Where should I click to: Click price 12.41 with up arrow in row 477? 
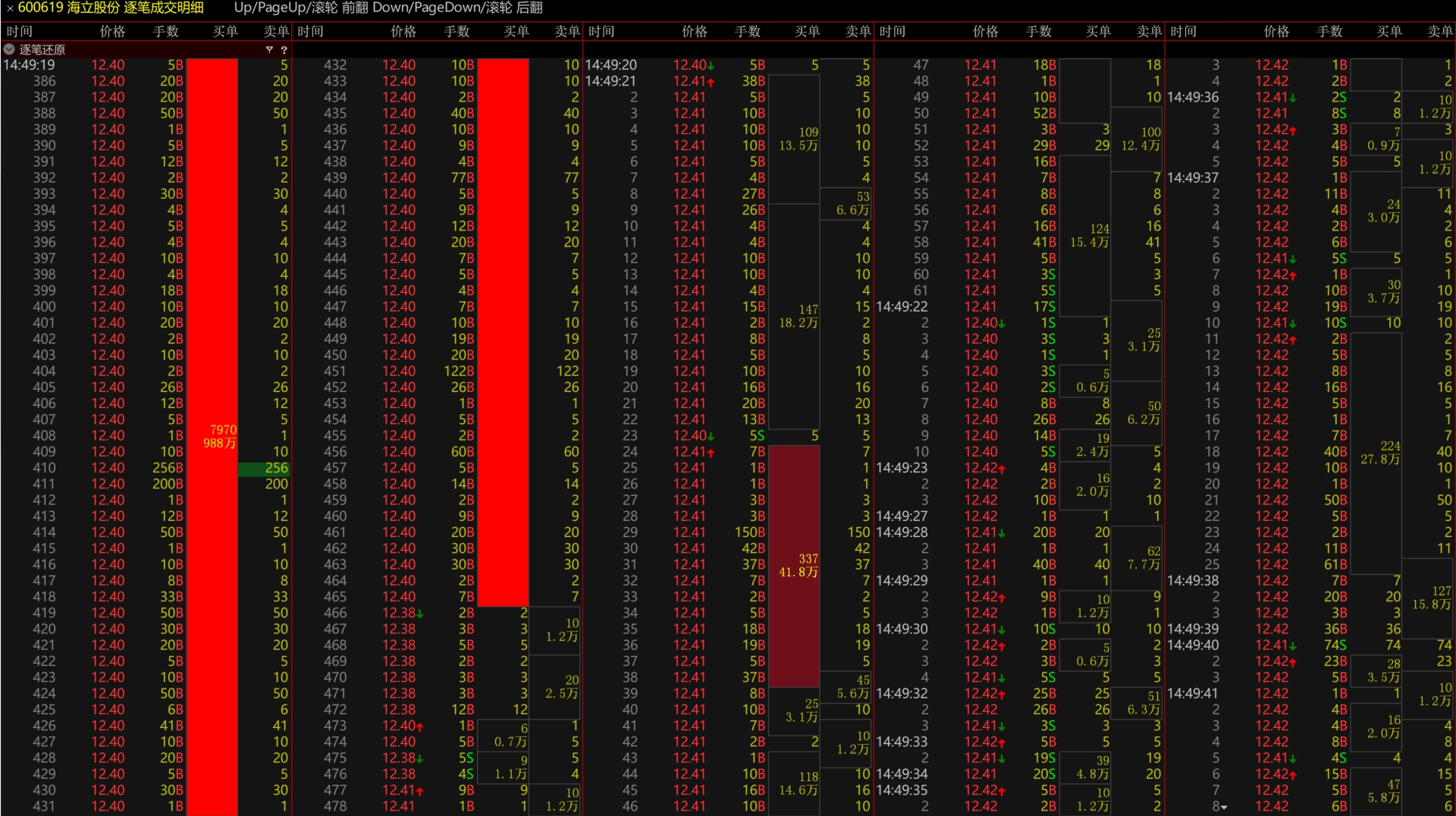coord(403,791)
